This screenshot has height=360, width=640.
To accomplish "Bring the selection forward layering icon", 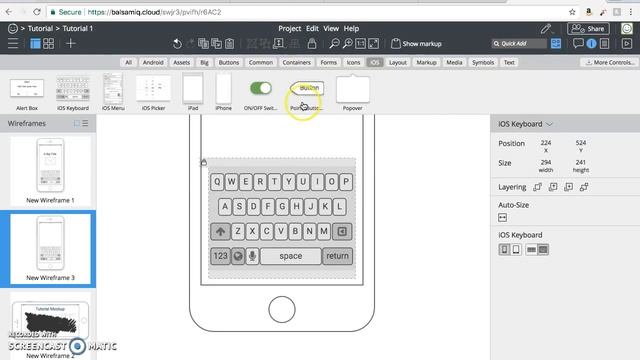I will [553, 187].
